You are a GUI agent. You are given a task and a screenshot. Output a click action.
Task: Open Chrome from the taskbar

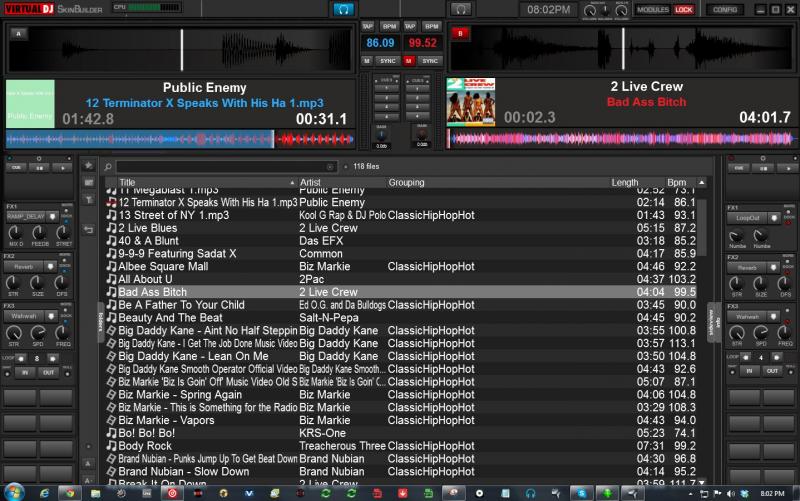click(x=70, y=493)
